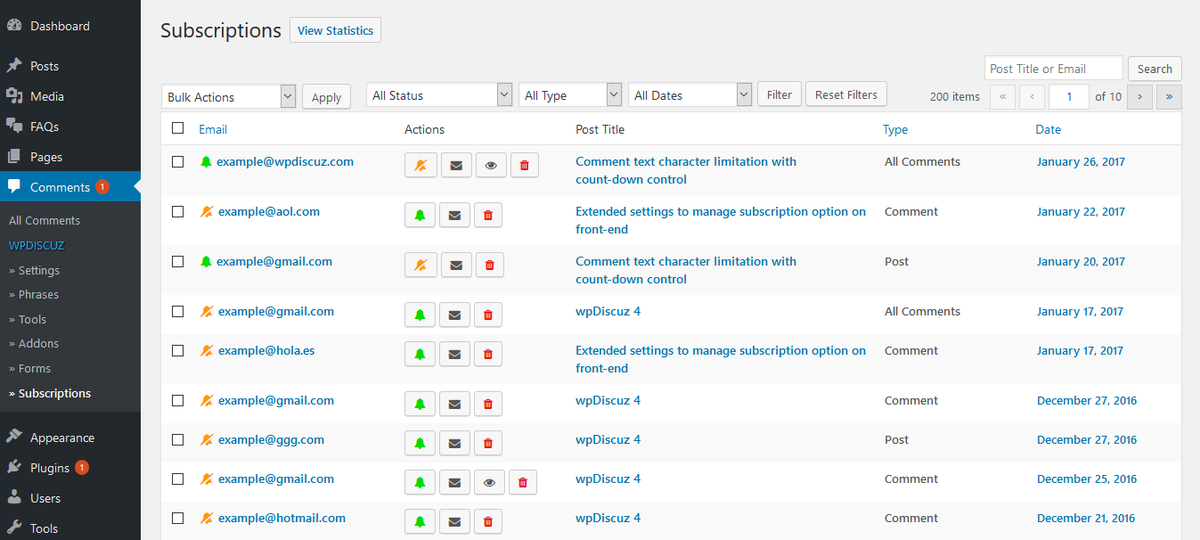The width and height of the screenshot is (1200, 540).
Task: Click the Appearance paintbrush icon in sidebar
Action: [14, 437]
